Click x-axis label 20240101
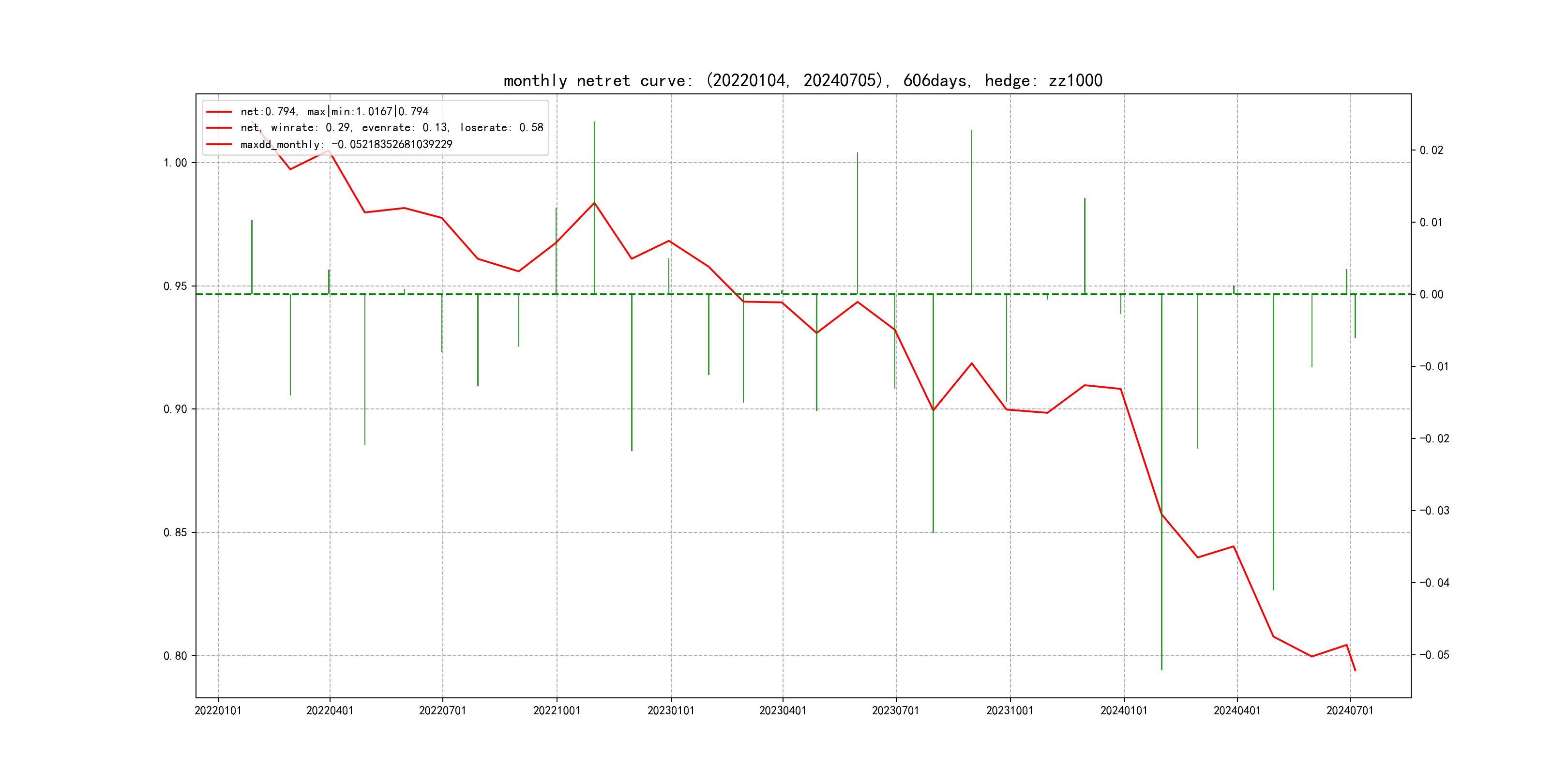This screenshot has width=1568, height=784. point(1124,711)
